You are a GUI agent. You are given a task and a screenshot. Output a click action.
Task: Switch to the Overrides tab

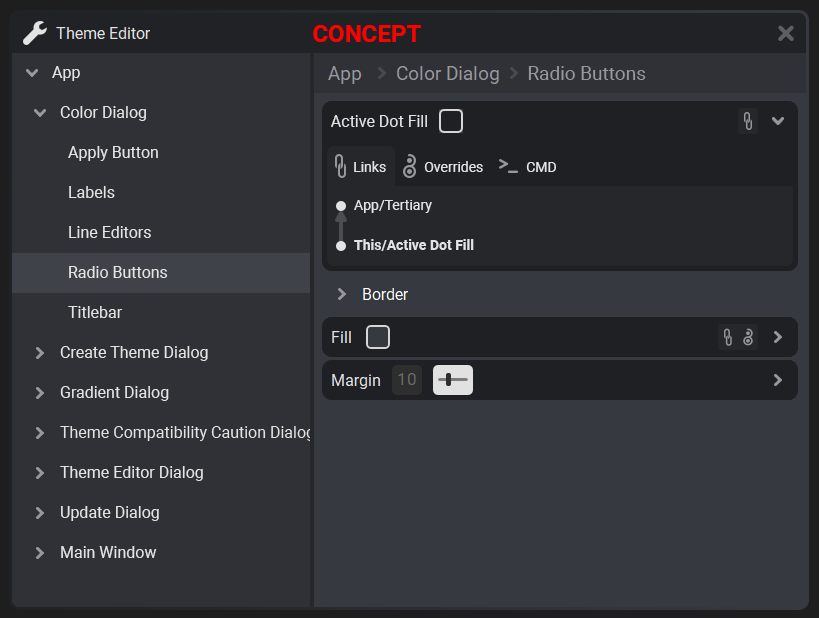click(443, 167)
